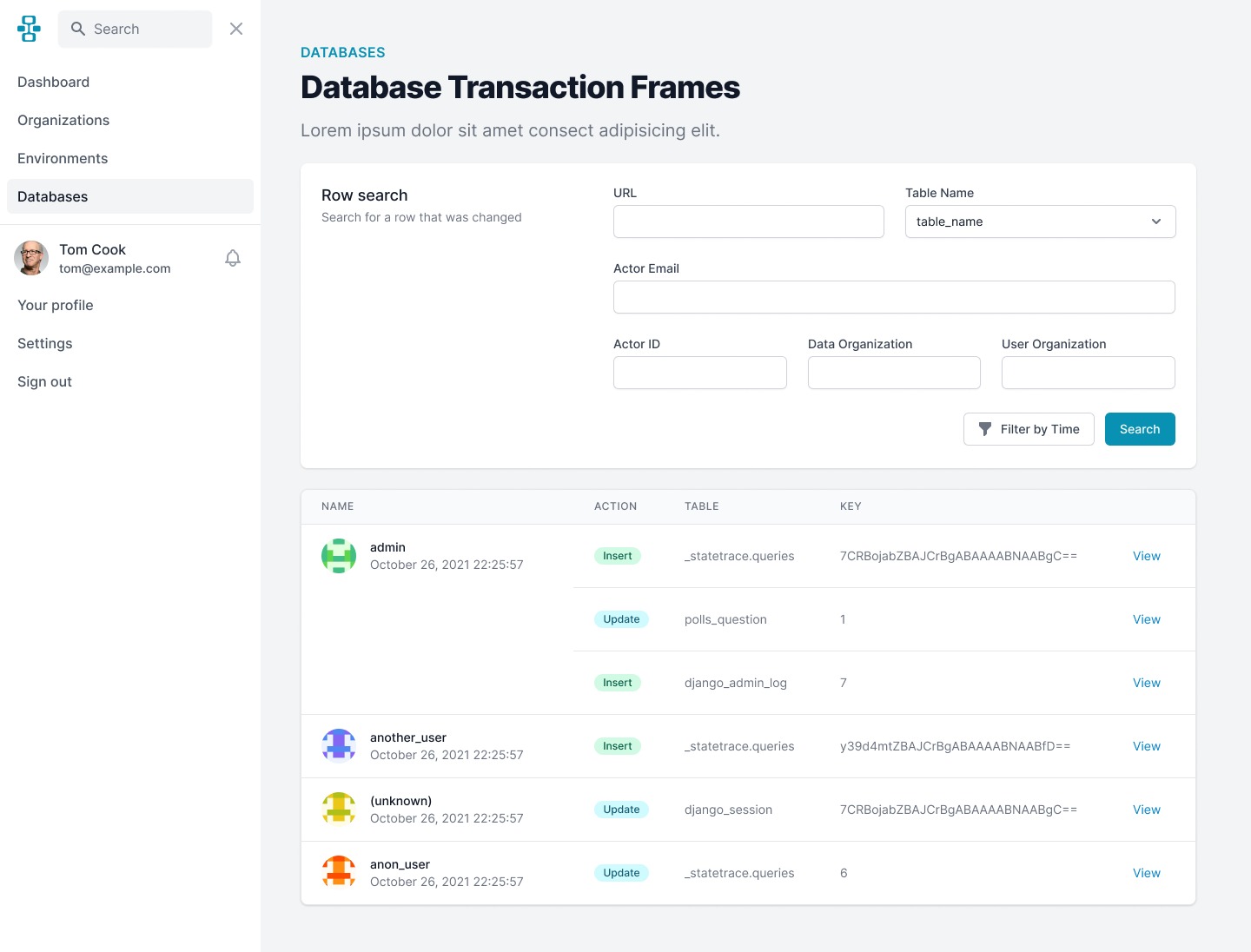Open the Table Name dropdown
Image resolution: width=1251 pixels, height=952 pixels.
click(1040, 221)
